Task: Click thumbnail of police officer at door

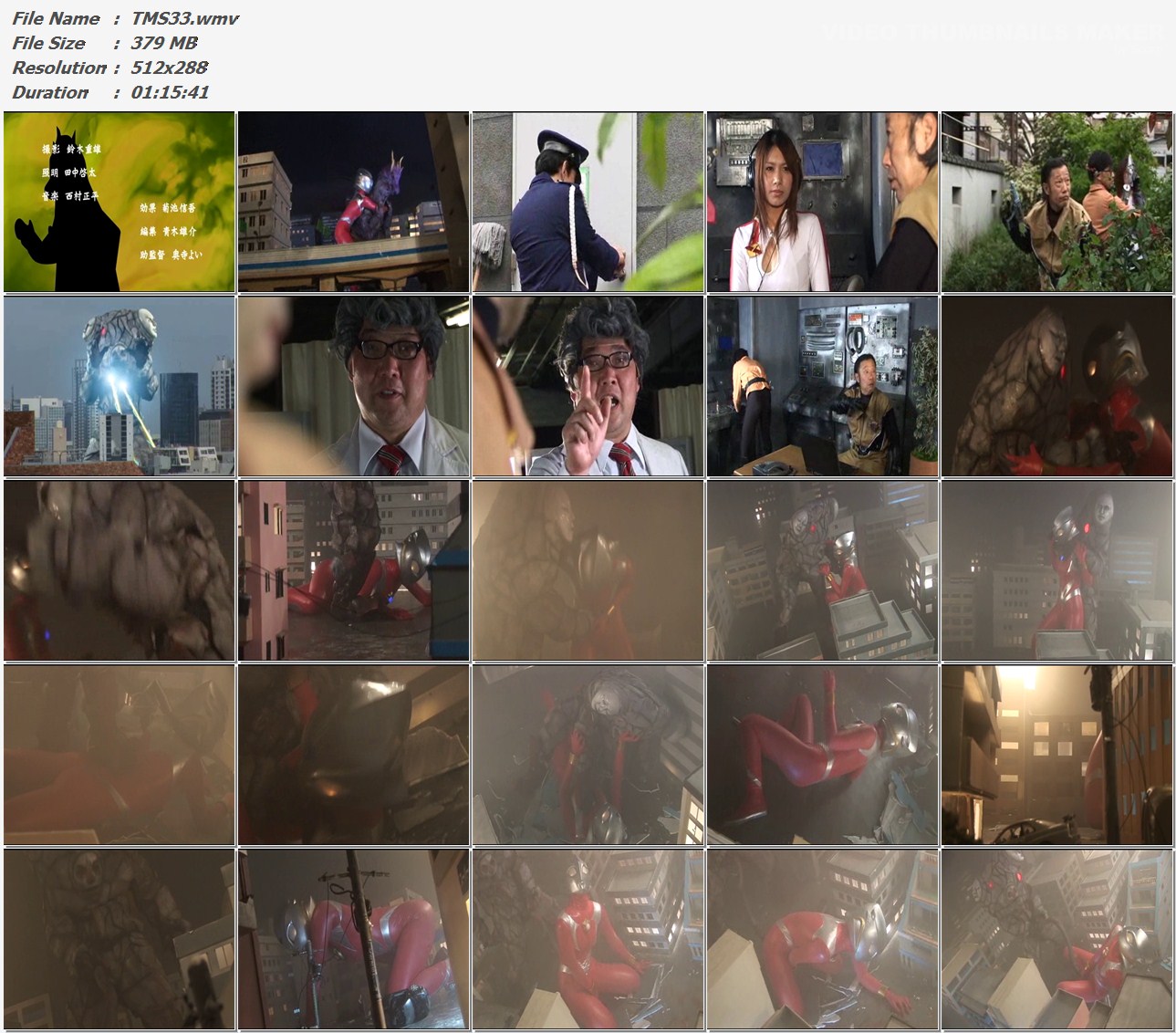Action: [588, 202]
